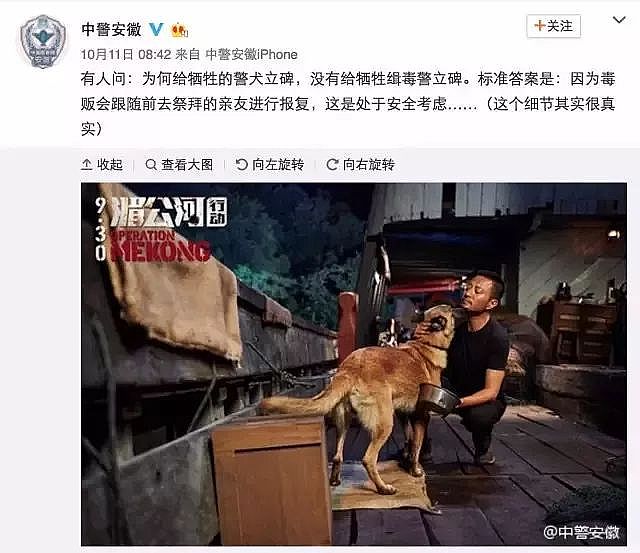Viewport: 640px width, 553px height.
Task: Click the membership crown badge icon
Action: (x=180, y=30)
